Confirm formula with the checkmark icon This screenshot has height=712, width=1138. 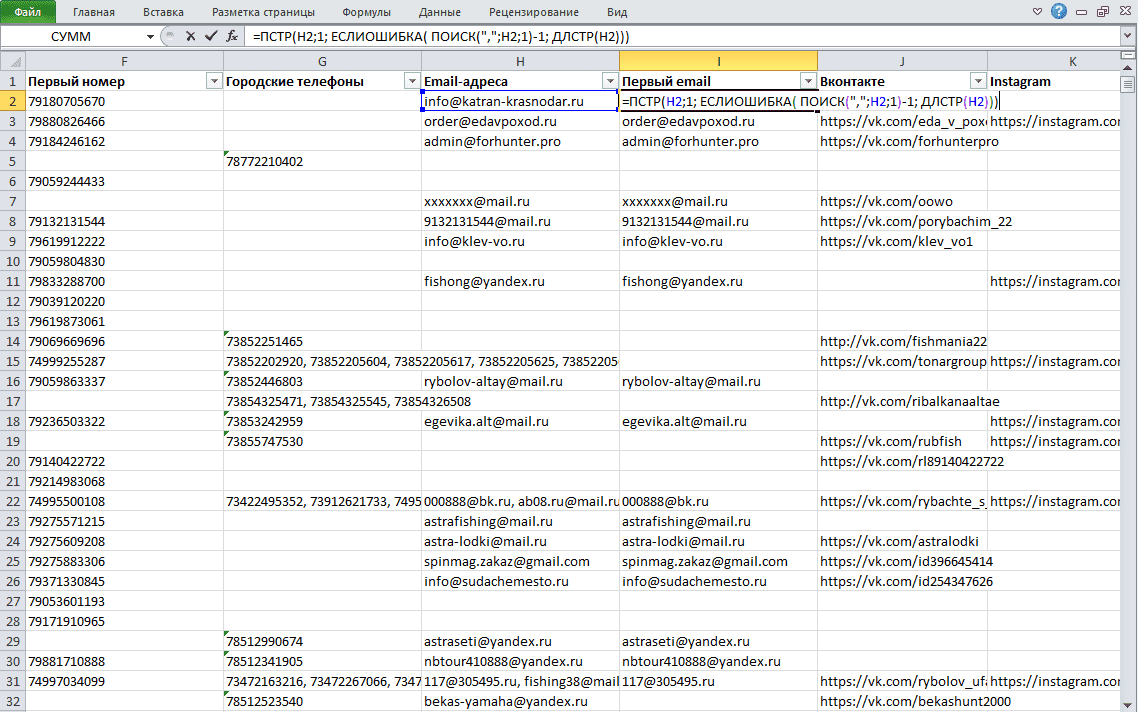tap(210, 36)
